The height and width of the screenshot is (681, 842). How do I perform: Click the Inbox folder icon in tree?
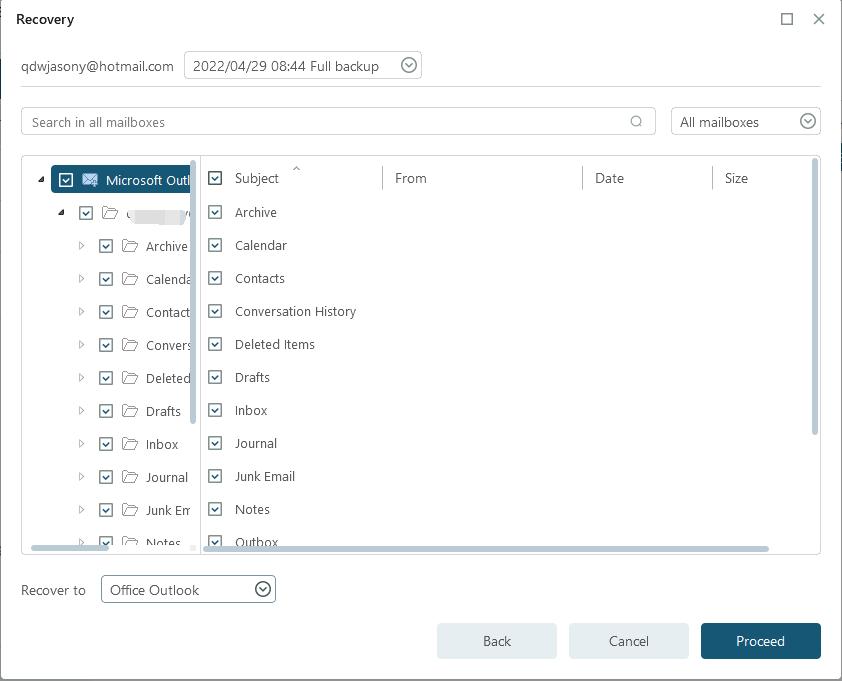(129, 444)
